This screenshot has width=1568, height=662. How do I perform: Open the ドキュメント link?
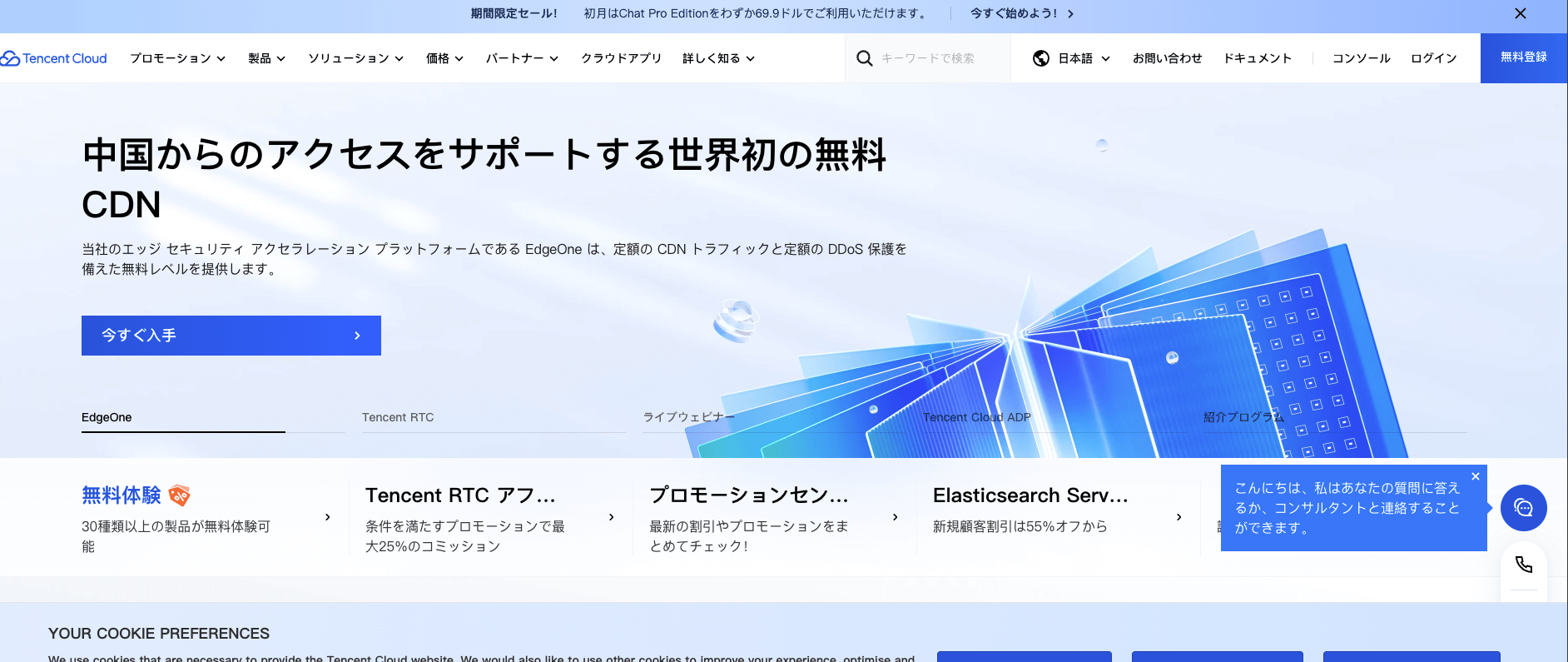coord(1258,58)
